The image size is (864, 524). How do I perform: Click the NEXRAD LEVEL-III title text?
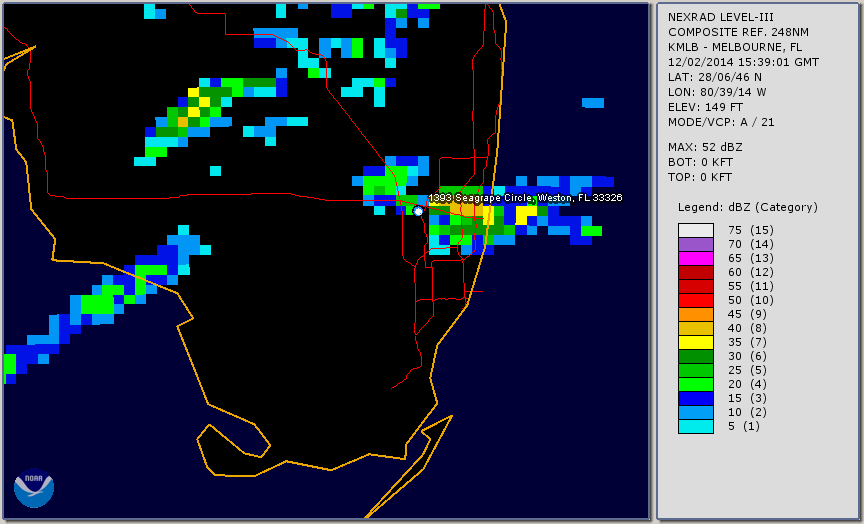pos(722,17)
